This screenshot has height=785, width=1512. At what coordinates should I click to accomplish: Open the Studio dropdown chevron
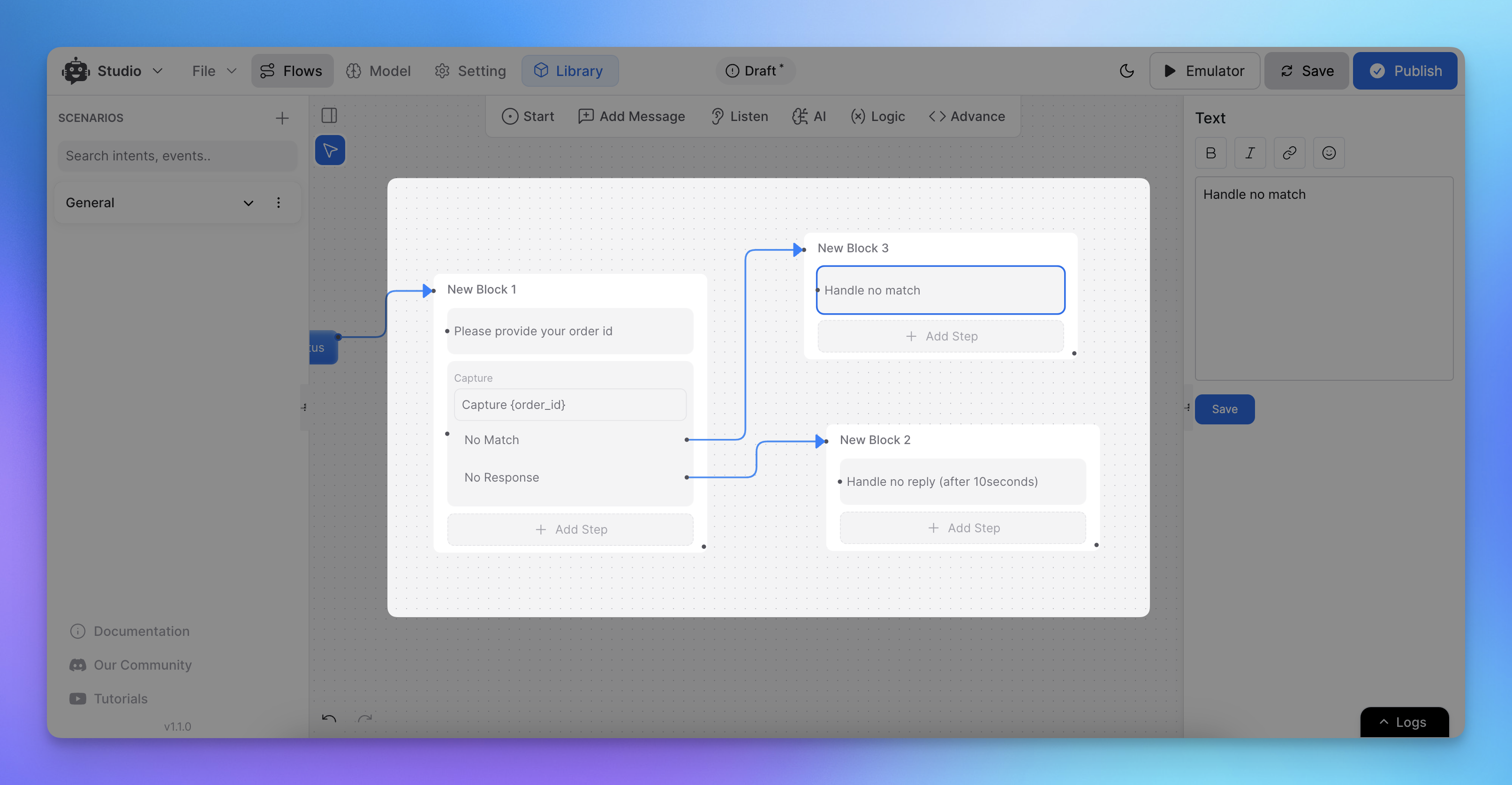pyautogui.click(x=157, y=71)
